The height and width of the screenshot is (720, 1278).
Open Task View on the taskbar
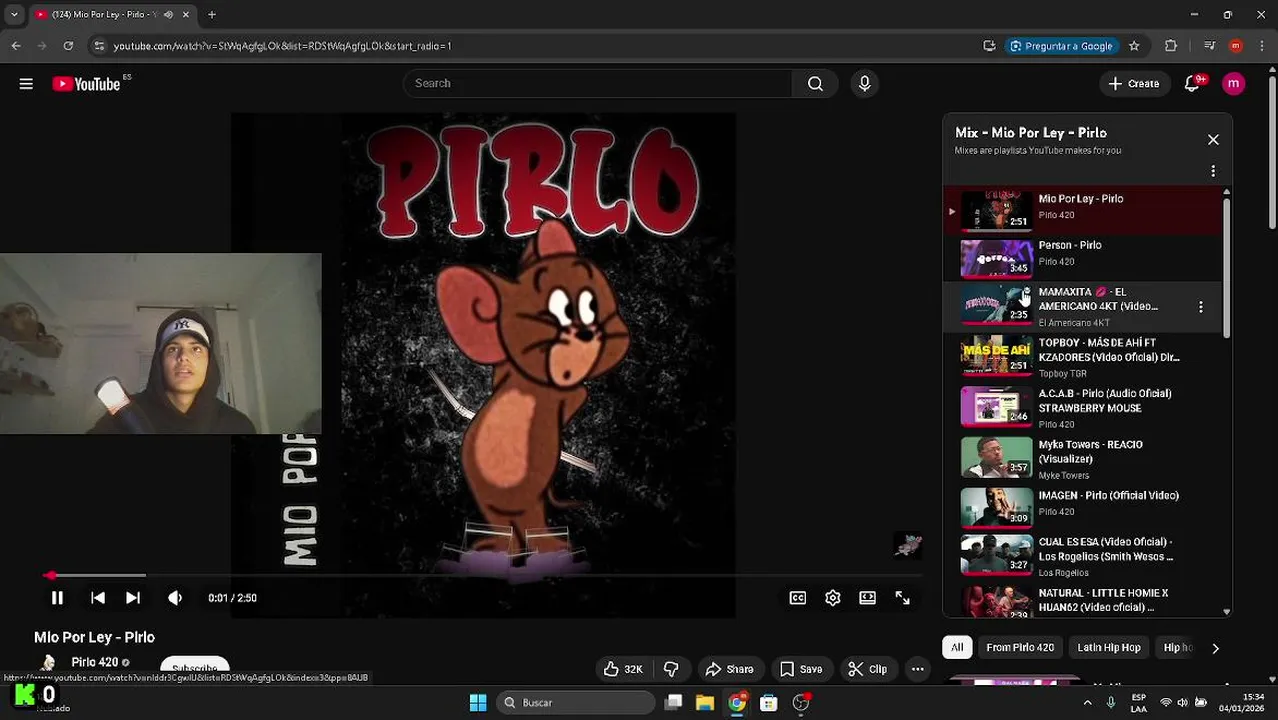[x=674, y=703]
